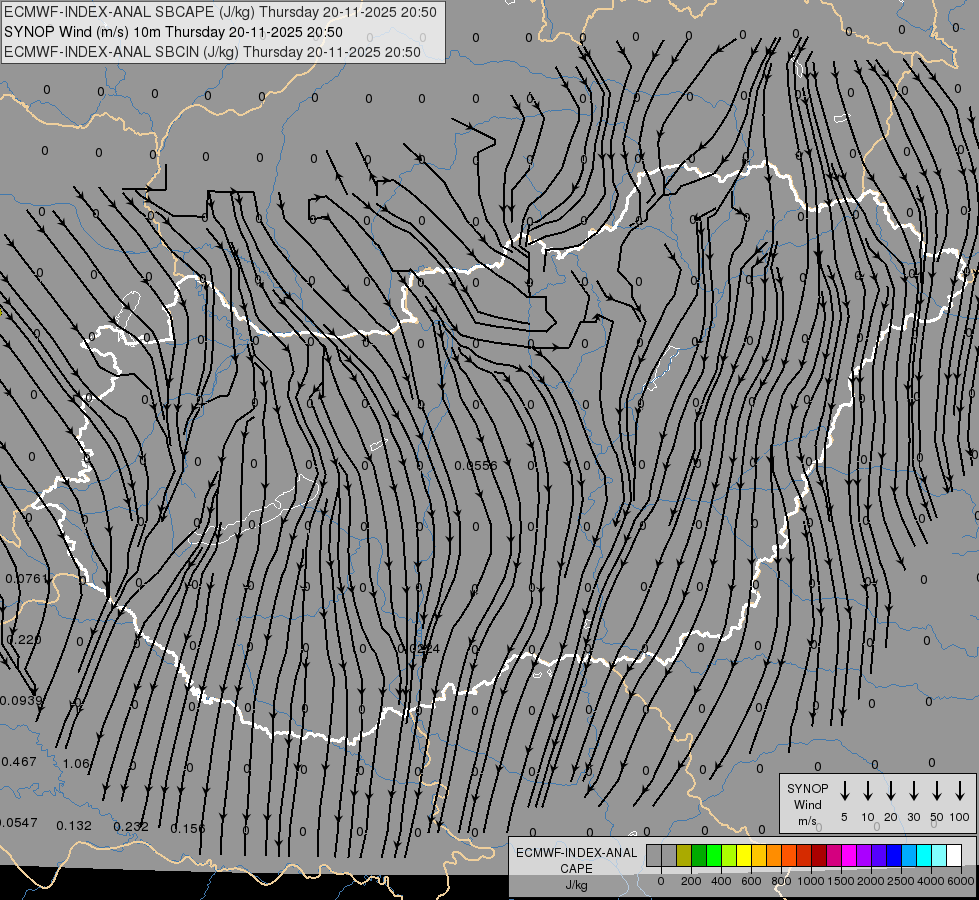Click the 10 m/s wind arrow symbol
Image resolution: width=979 pixels, height=900 pixels.
[x=868, y=791]
